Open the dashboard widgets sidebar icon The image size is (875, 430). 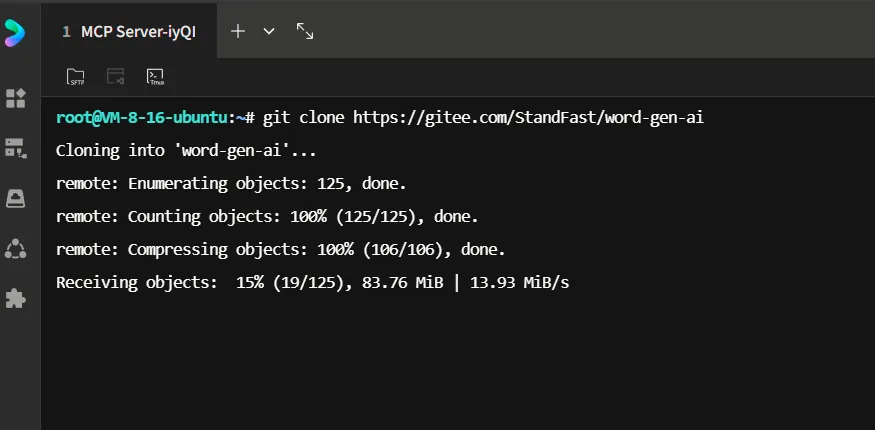coord(16,98)
